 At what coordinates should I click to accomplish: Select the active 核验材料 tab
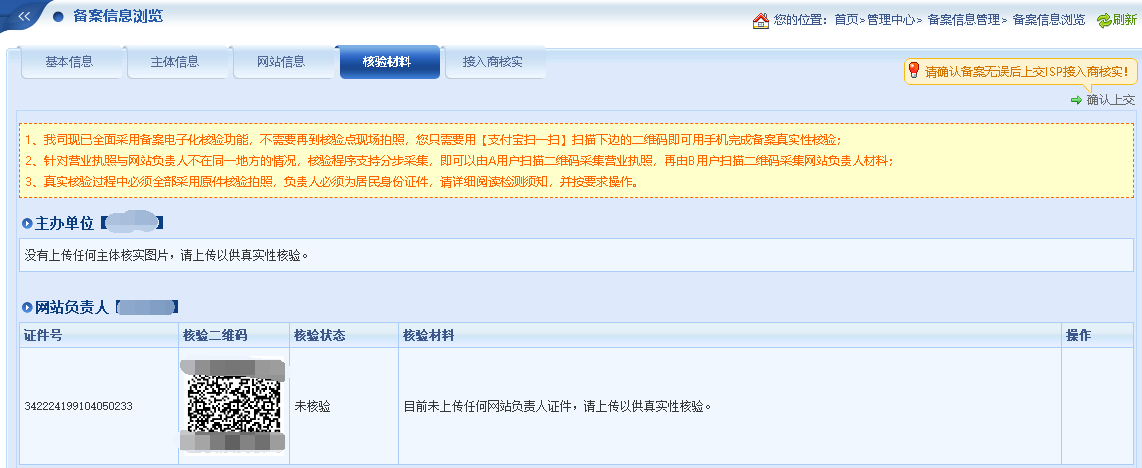click(x=387, y=62)
